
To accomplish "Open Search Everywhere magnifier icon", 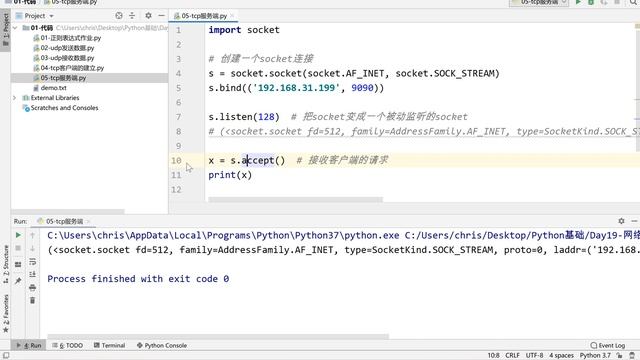I will 634,2.
